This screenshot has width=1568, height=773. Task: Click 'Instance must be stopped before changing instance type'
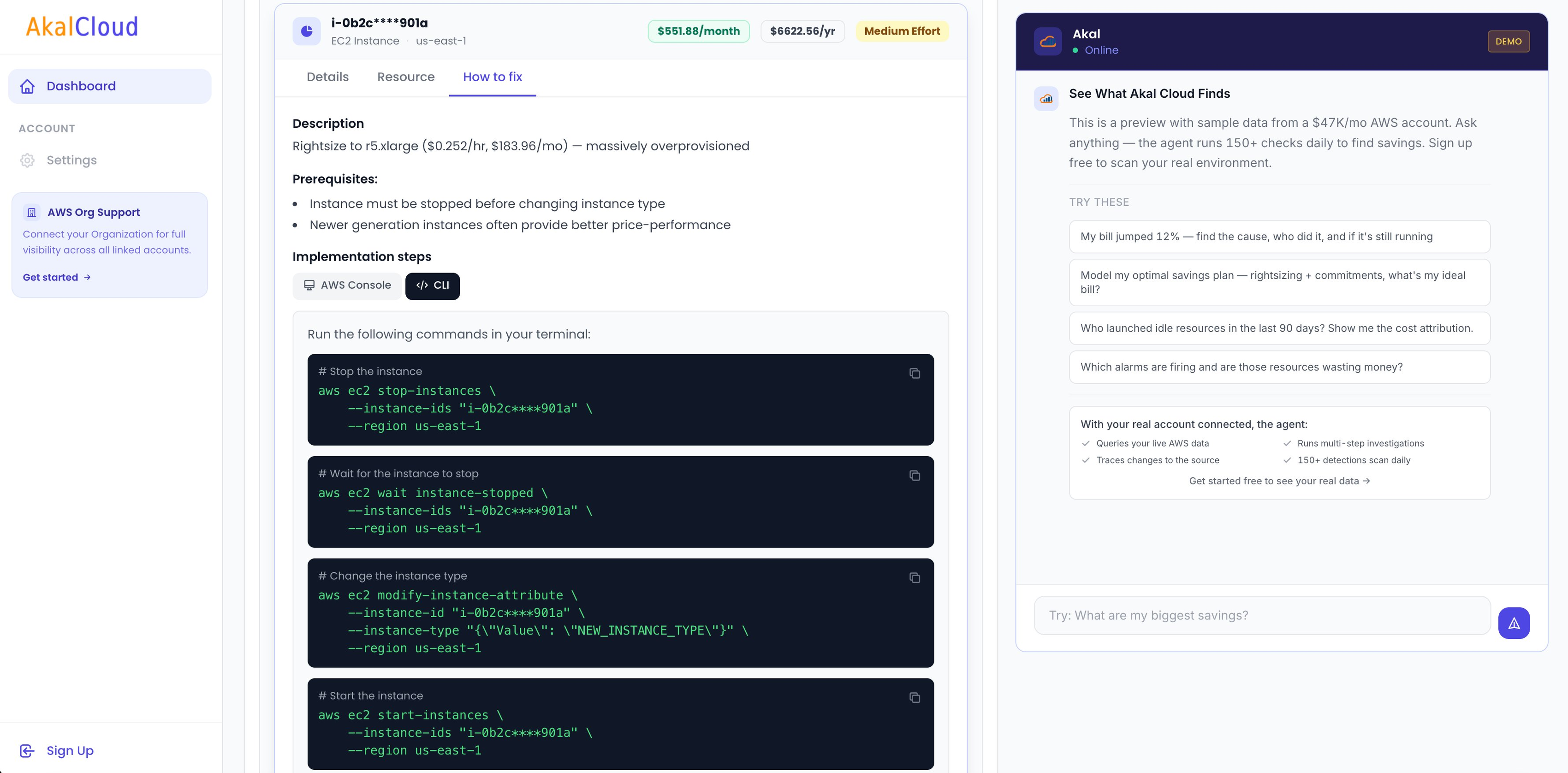[487, 204]
